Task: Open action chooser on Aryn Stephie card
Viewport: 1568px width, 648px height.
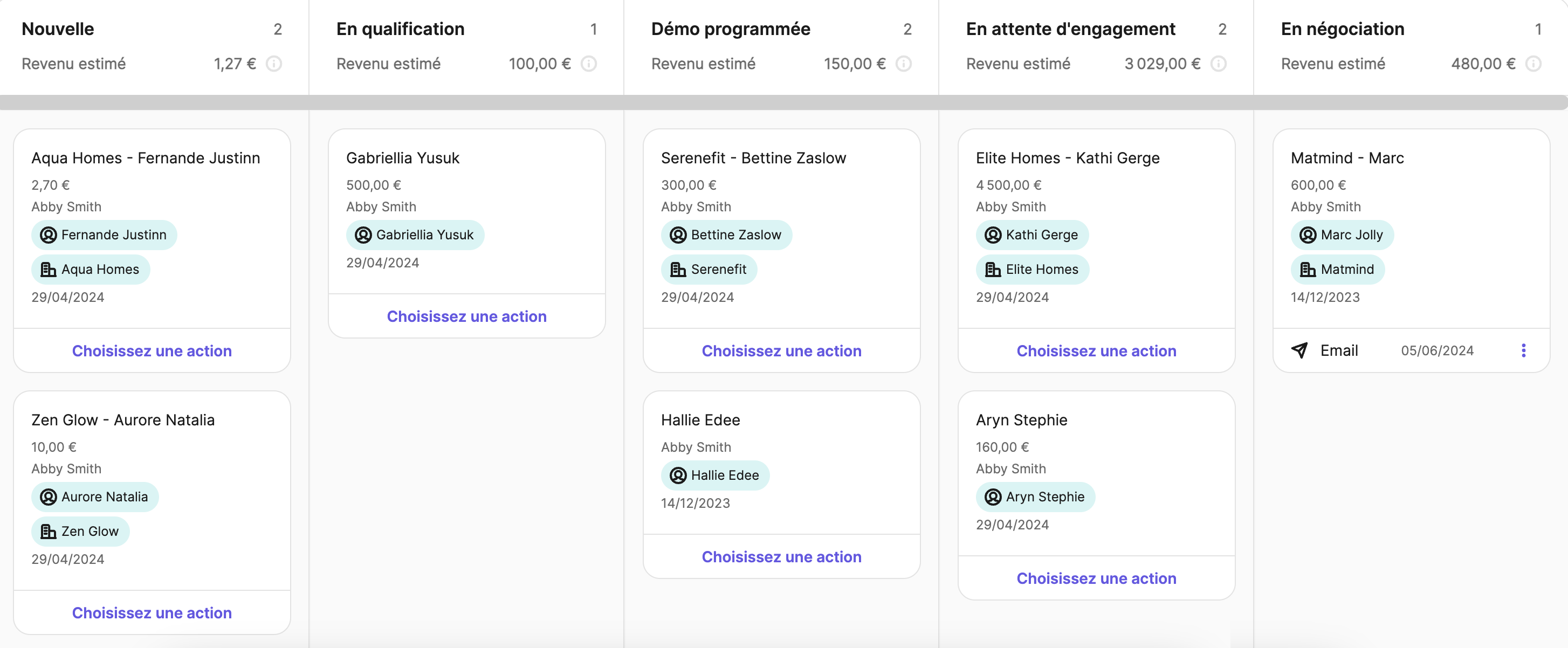Action: pos(1096,578)
